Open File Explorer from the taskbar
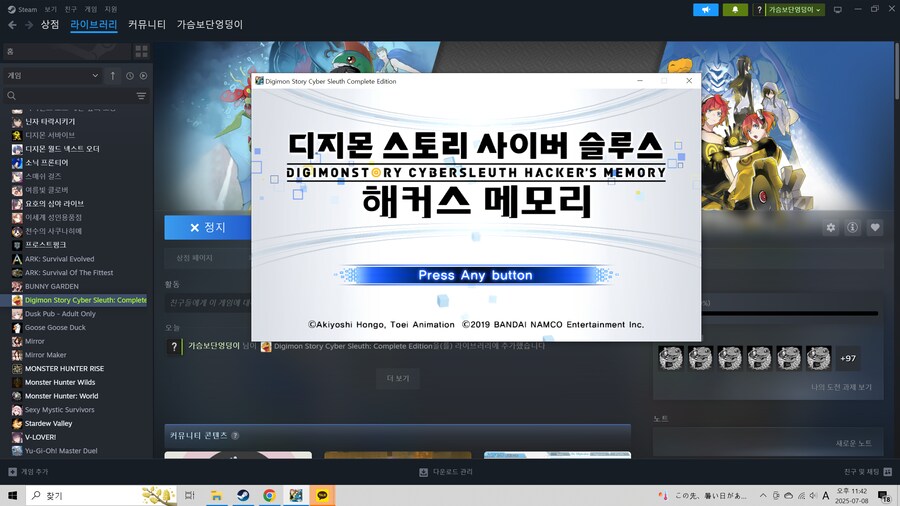The image size is (900, 506). coord(216,496)
